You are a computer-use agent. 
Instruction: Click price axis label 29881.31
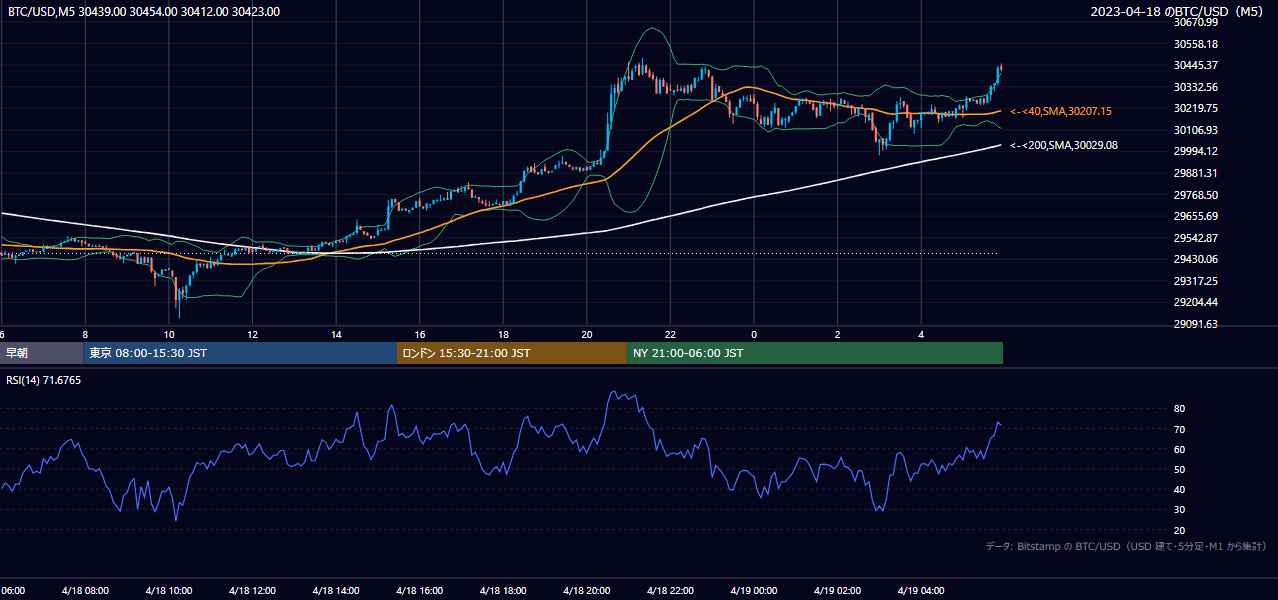click(x=1195, y=173)
